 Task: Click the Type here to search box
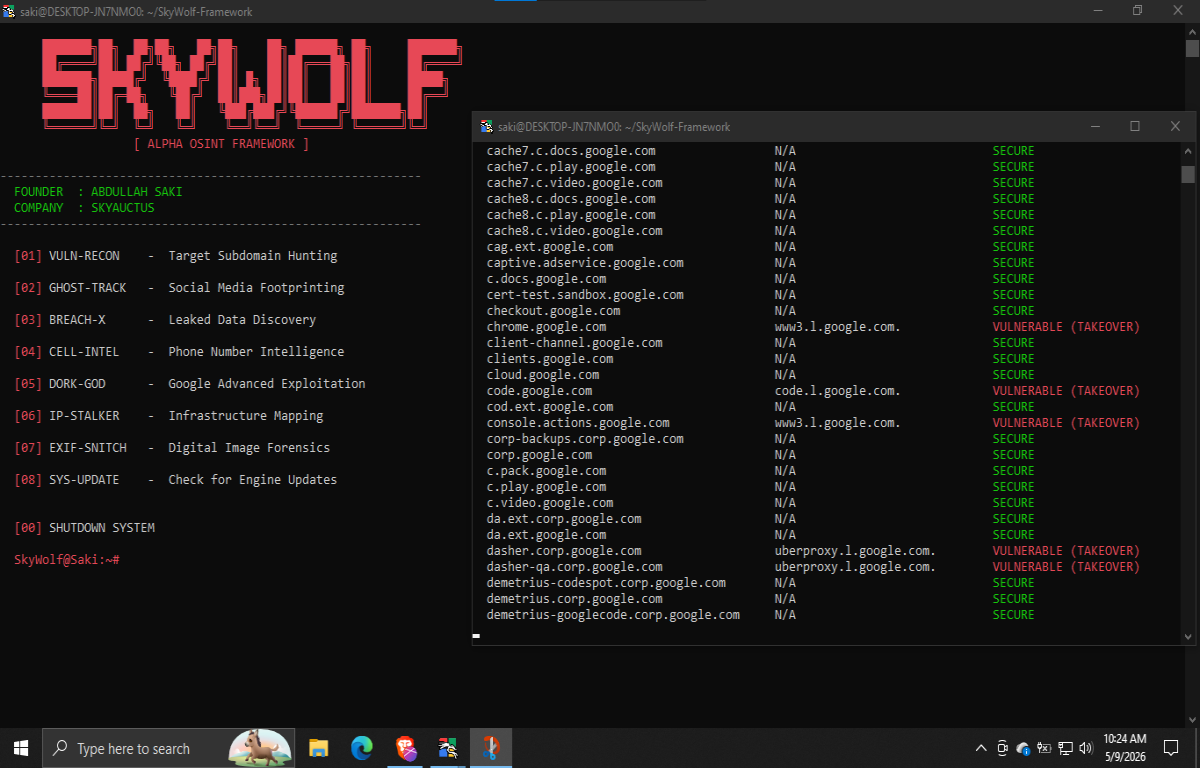point(168,748)
